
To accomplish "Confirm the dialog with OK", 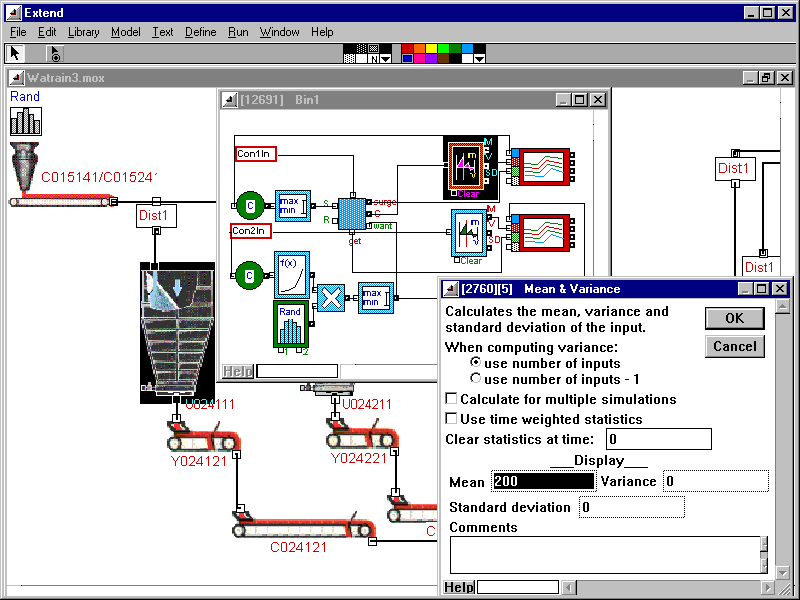I will tap(734, 318).
